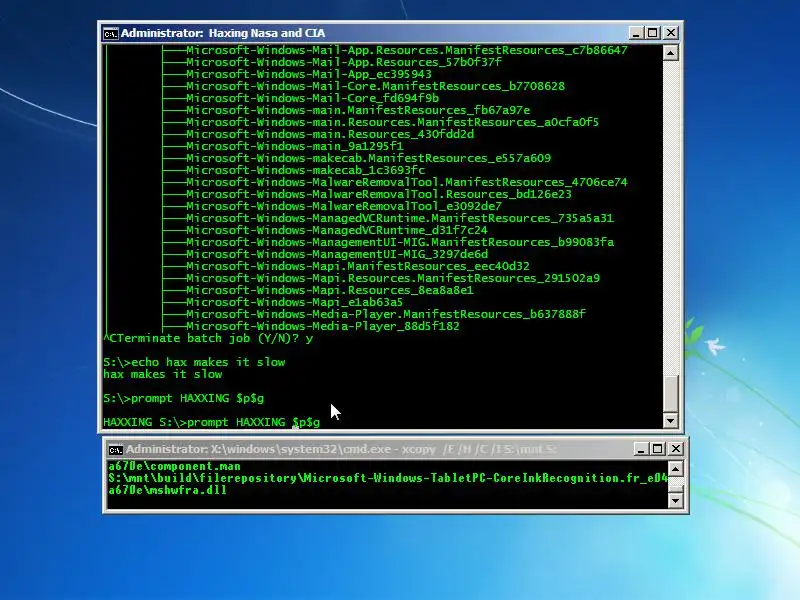Click line Microsoft-Windows-MalwareRemovalTool.ManifestResources_4706ce74
This screenshot has height=600, width=800.
pos(407,182)
